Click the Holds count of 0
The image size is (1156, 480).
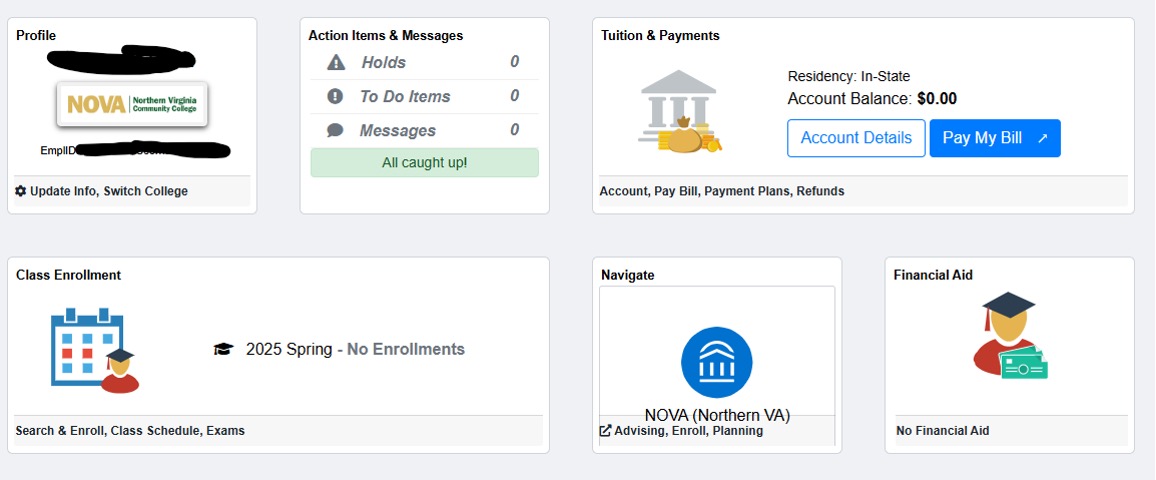(x=515, y=62)
